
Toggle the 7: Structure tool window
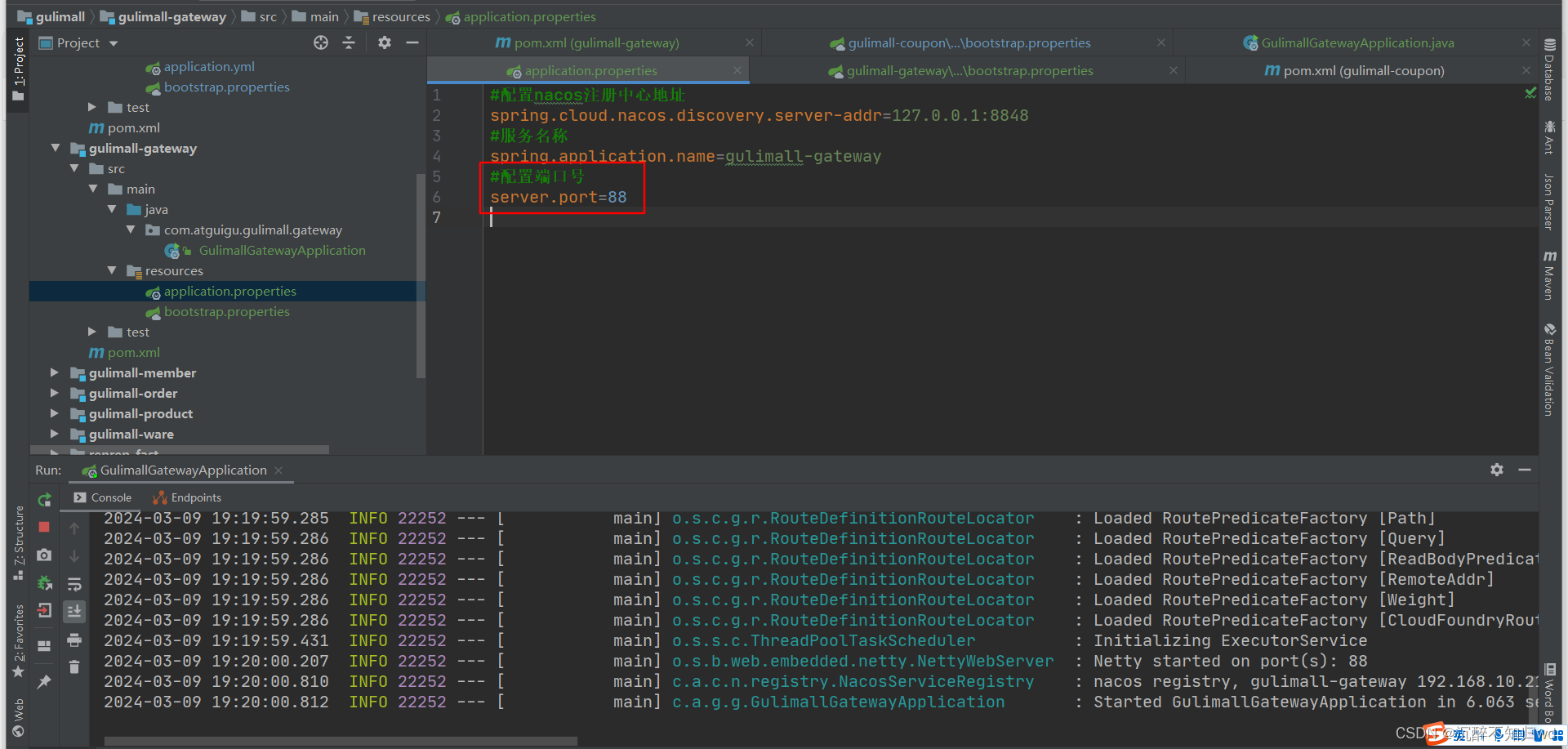tap(18, 543)
